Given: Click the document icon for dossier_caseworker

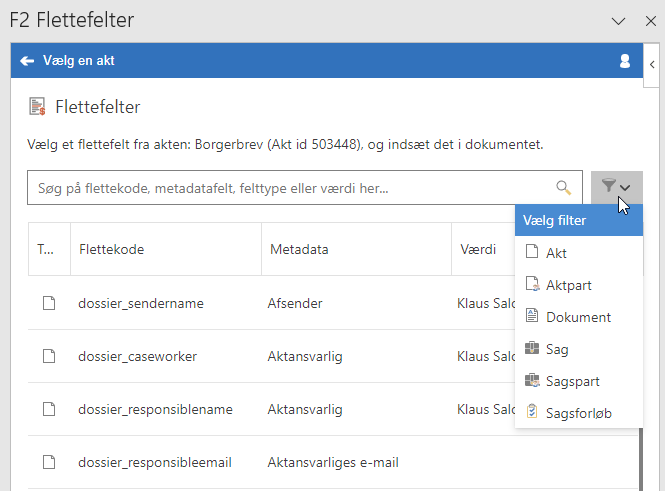Looking at the screenshot, I should pos(48,356).
